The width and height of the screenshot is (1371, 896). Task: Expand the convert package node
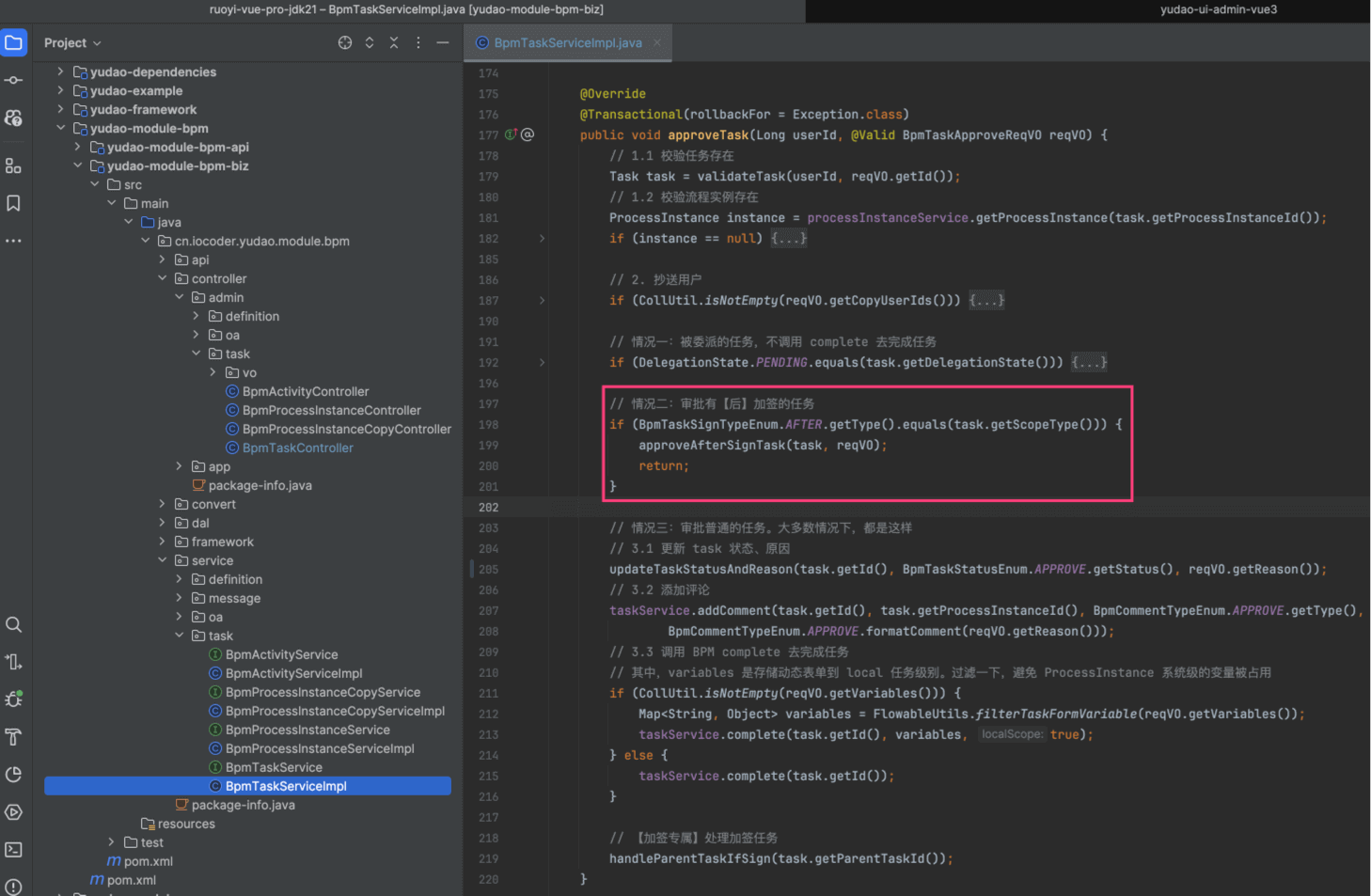click(162, 505)
